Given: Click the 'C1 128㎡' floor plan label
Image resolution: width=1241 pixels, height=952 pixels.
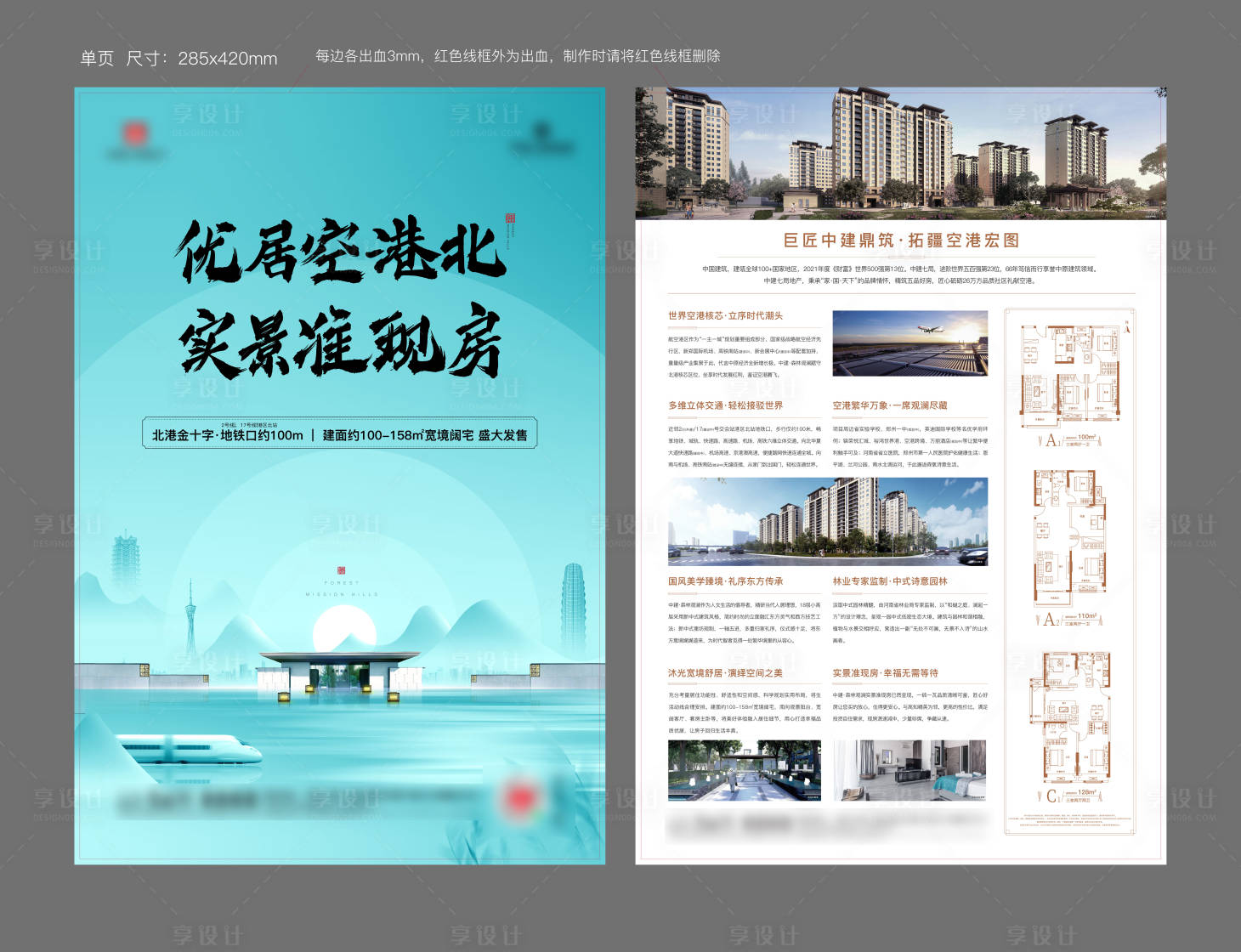Looking at the screenshot, I should point(1071,796).
